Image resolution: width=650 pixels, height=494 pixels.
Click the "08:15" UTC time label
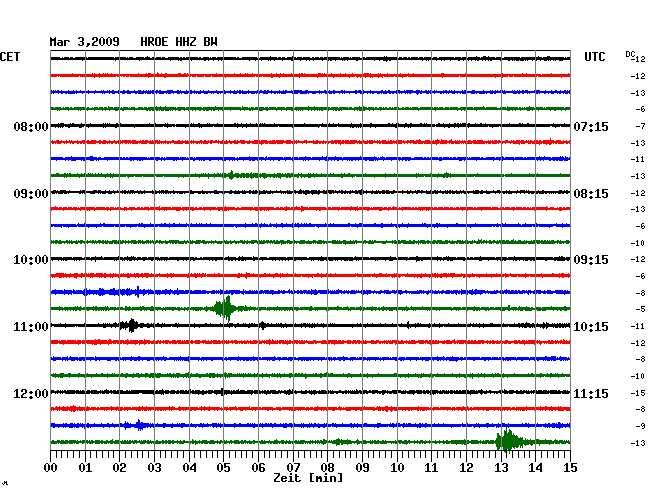pos(591,194)
